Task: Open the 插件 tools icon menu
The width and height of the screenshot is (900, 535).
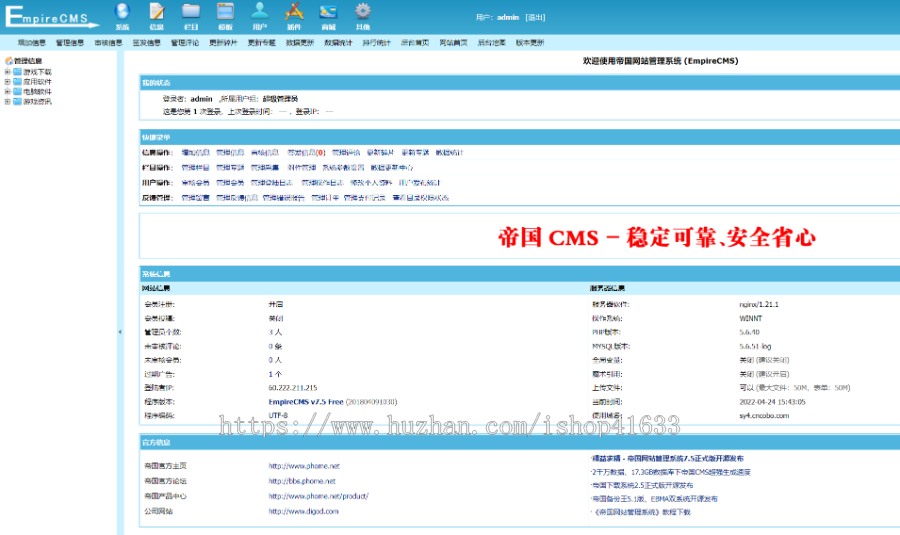Action: (294, 16)
